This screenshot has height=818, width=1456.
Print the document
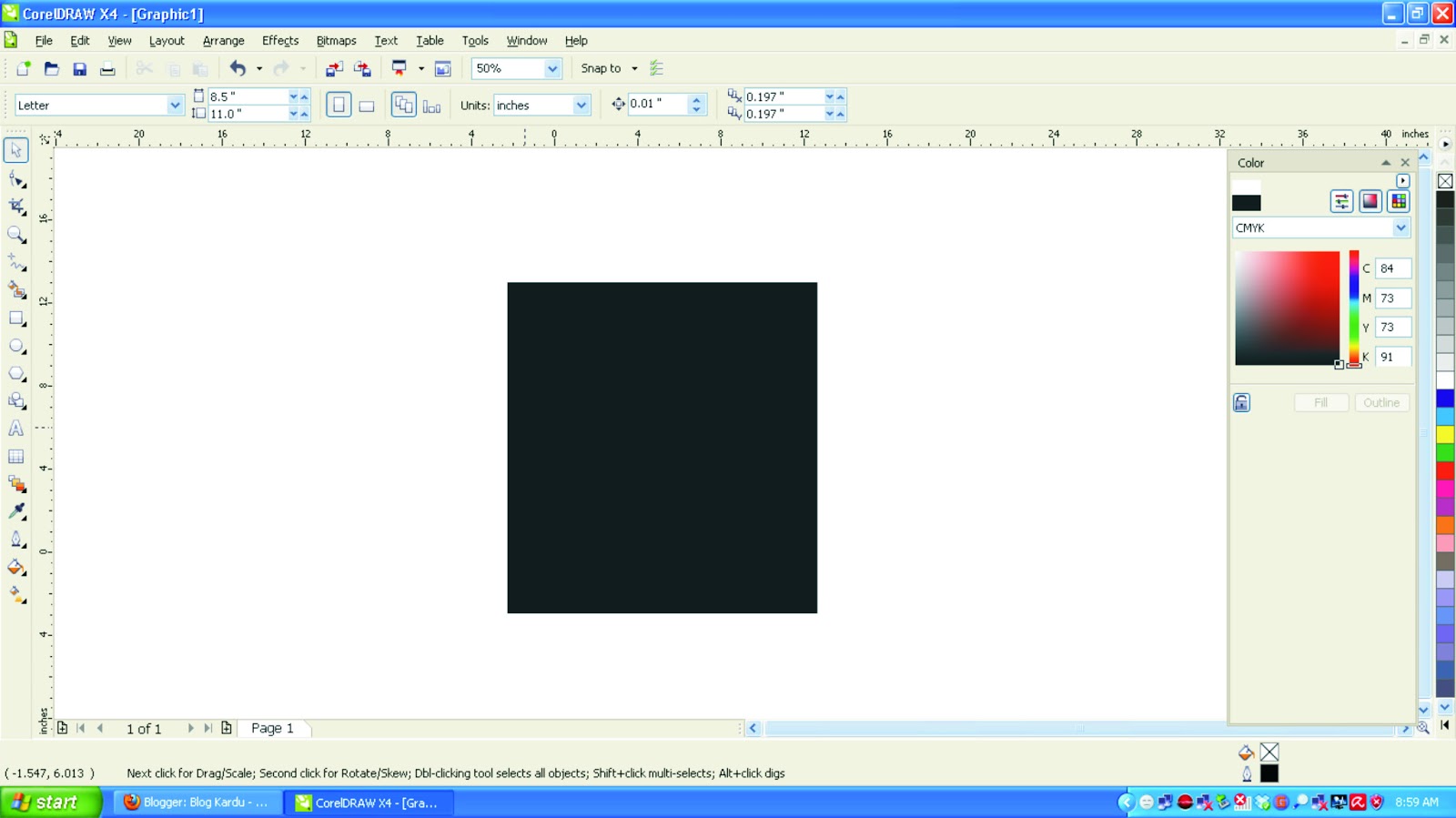tap(107, 68)
